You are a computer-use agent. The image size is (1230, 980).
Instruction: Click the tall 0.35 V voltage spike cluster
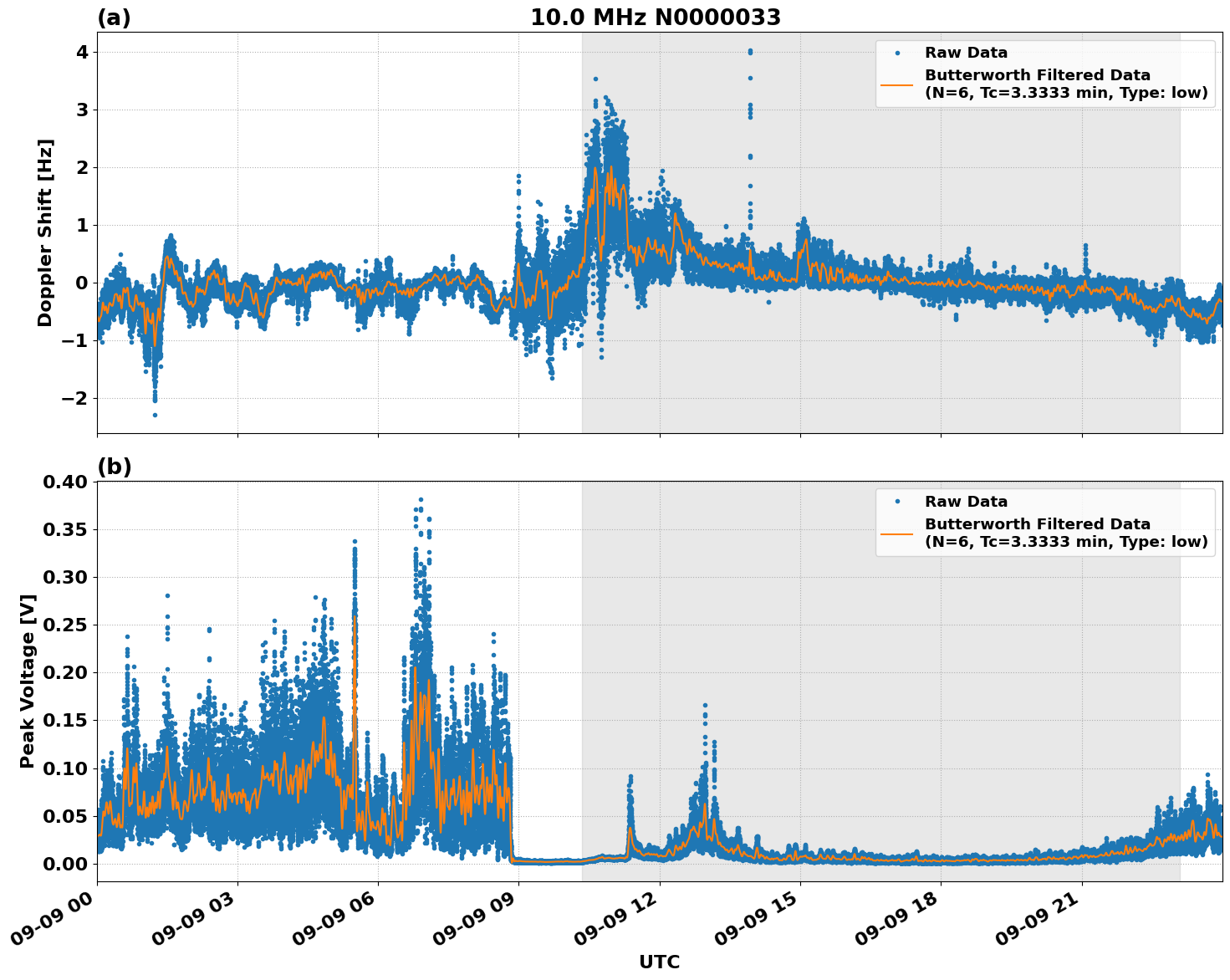point(420,500)
